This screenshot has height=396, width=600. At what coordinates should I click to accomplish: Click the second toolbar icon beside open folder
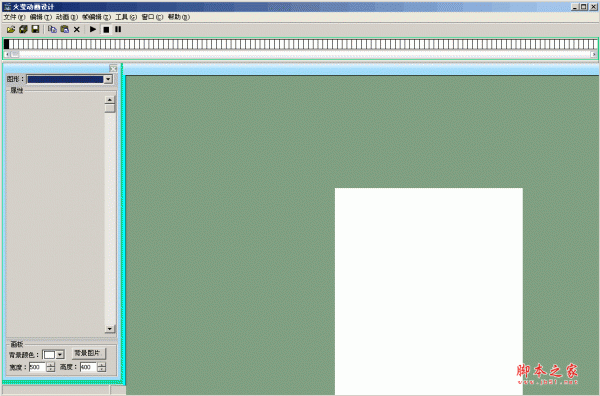click(x=23, y=29)
